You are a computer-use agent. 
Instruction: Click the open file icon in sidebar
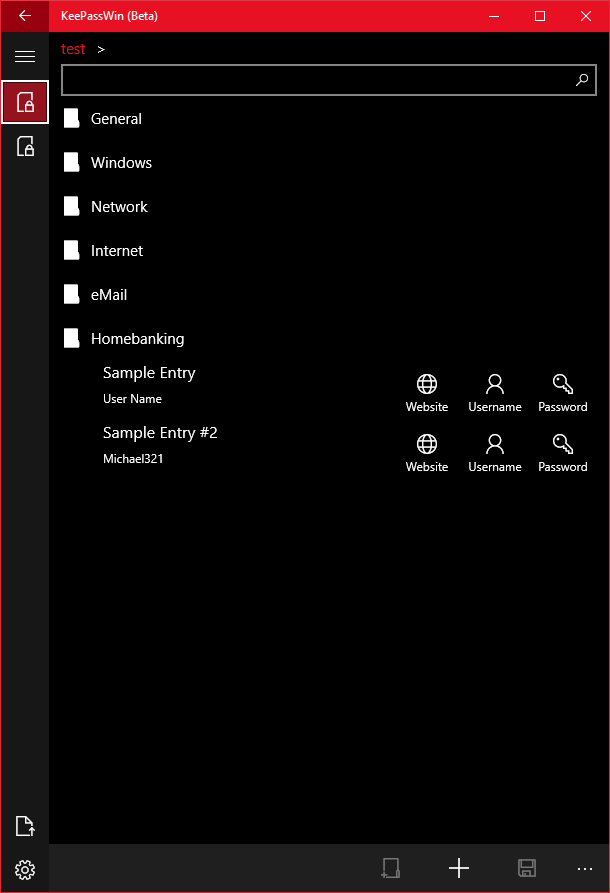(24, 826)
